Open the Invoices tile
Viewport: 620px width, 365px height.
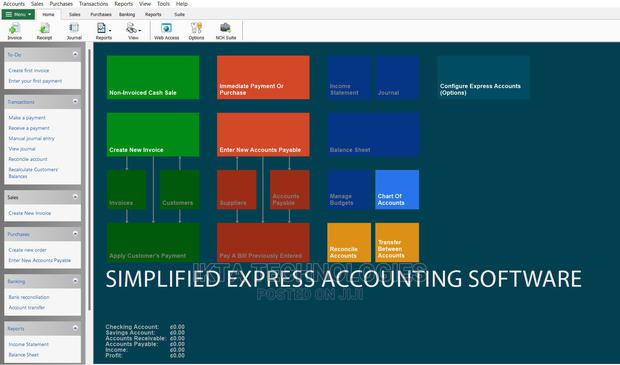(x=127, y=189)
